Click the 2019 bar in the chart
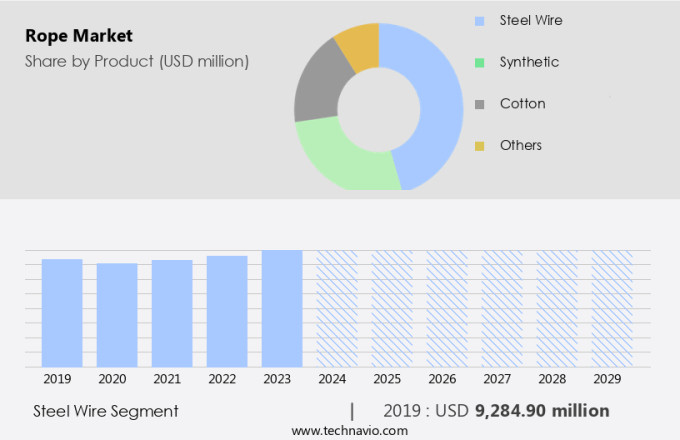Screen dimensions: 680x440 [x=62, y=313]
